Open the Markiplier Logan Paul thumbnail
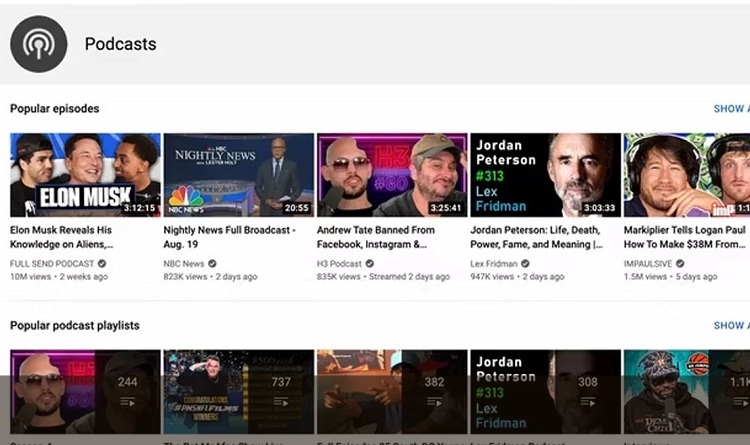The height and width of the screenshot is (445, 750). coord(687,175)
